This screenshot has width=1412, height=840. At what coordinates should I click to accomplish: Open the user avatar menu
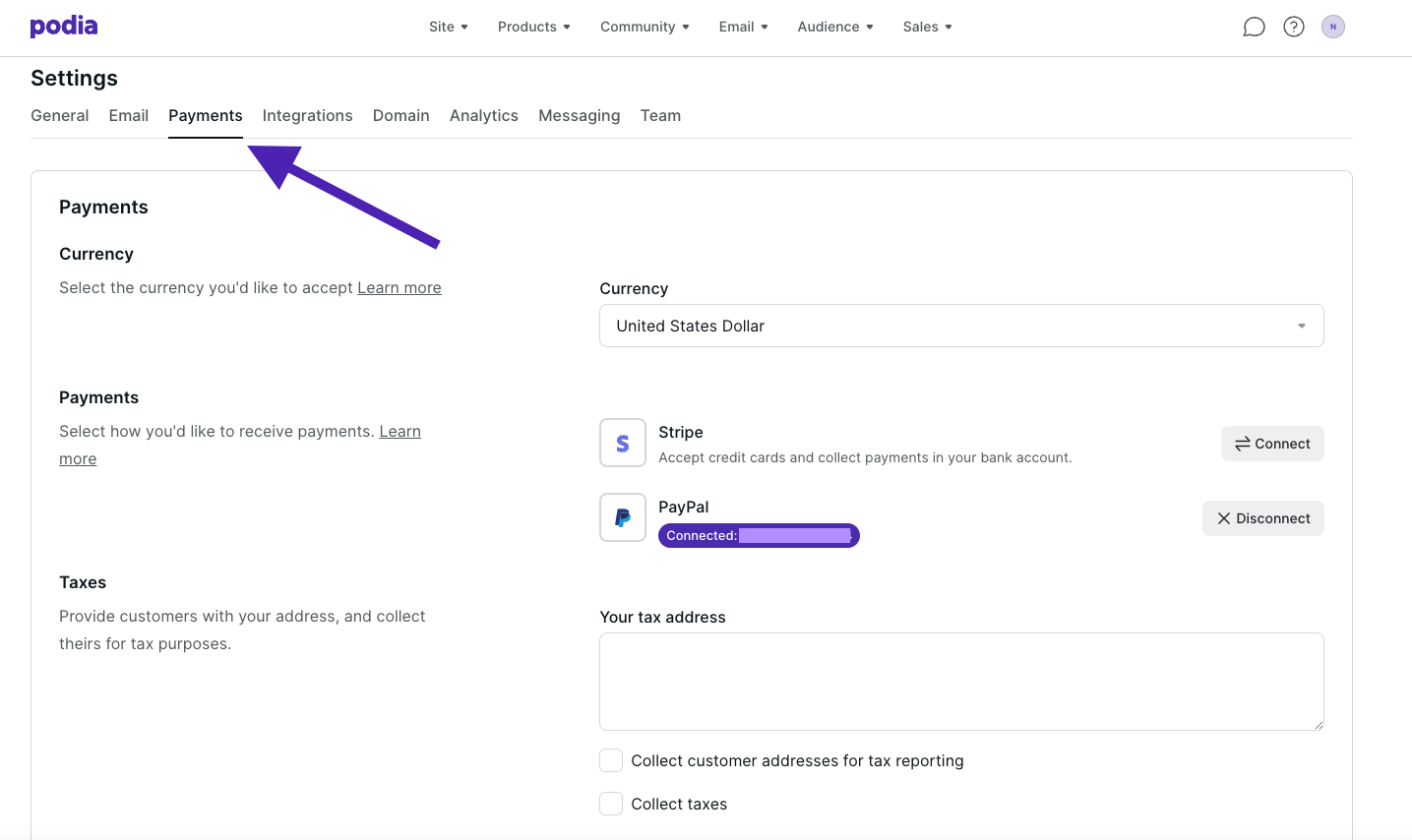click(x=1333, y=27)
